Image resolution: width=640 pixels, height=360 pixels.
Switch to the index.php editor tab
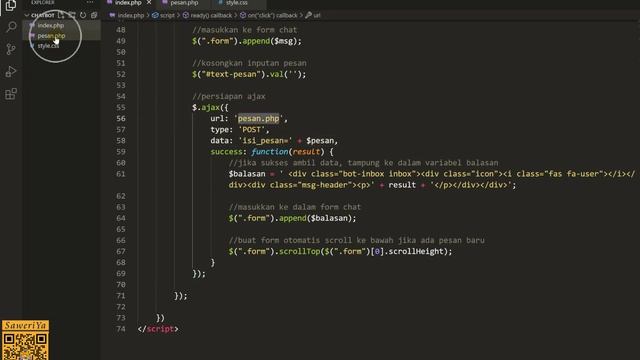point(128,3)
